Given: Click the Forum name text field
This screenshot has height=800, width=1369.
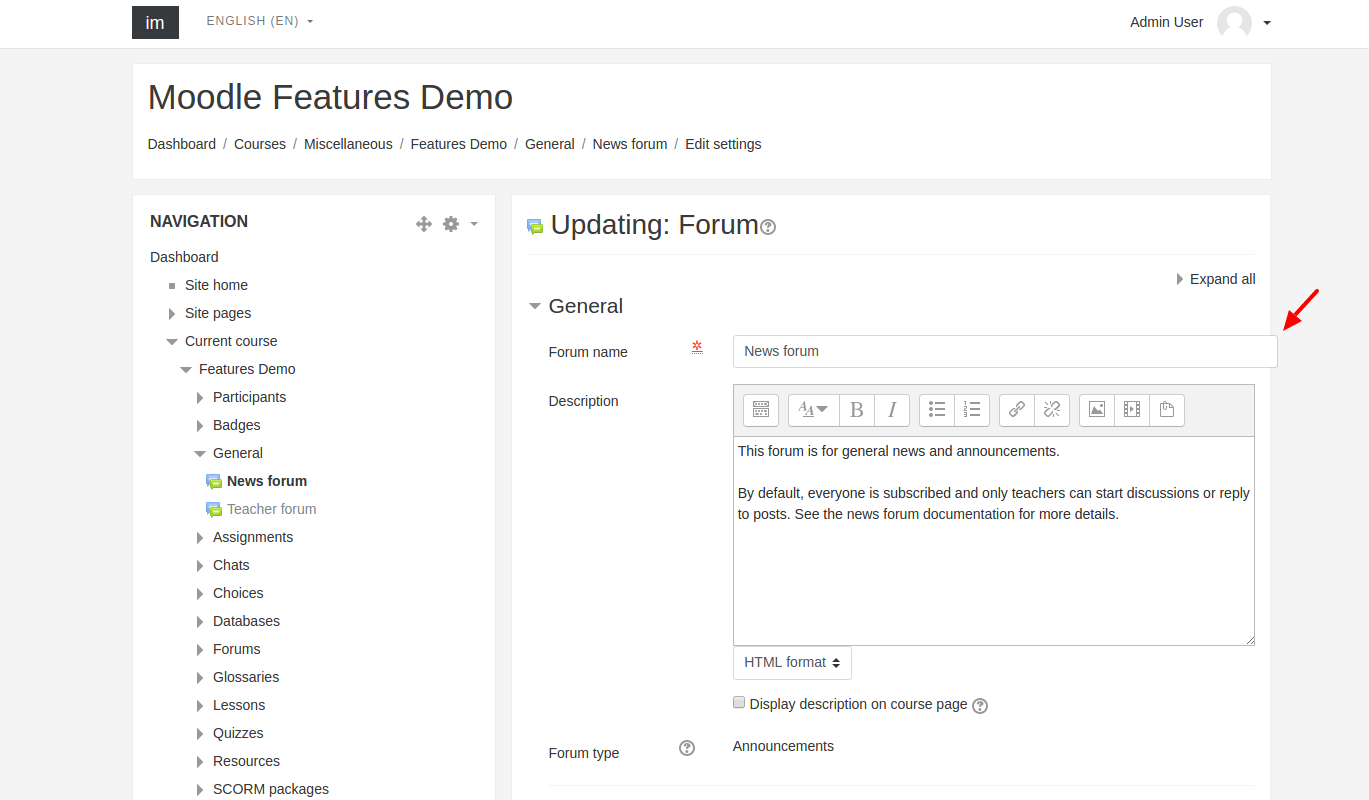Looking at the screenshot, I should tap(1005, 351).
